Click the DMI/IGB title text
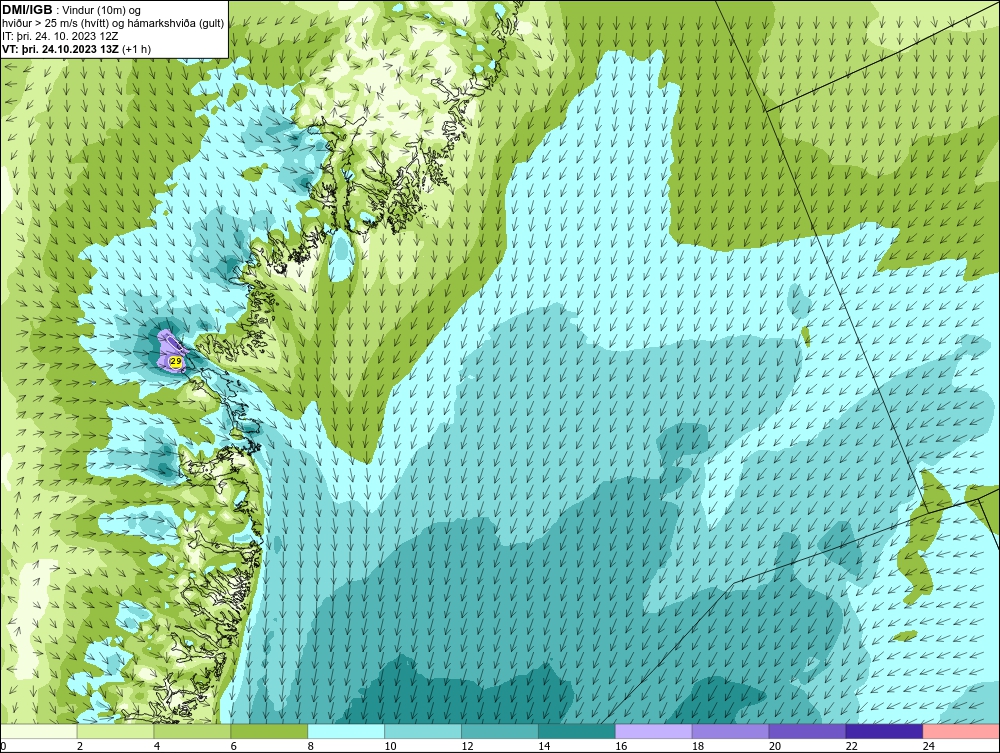1000x753 pixels. [27, 10]
